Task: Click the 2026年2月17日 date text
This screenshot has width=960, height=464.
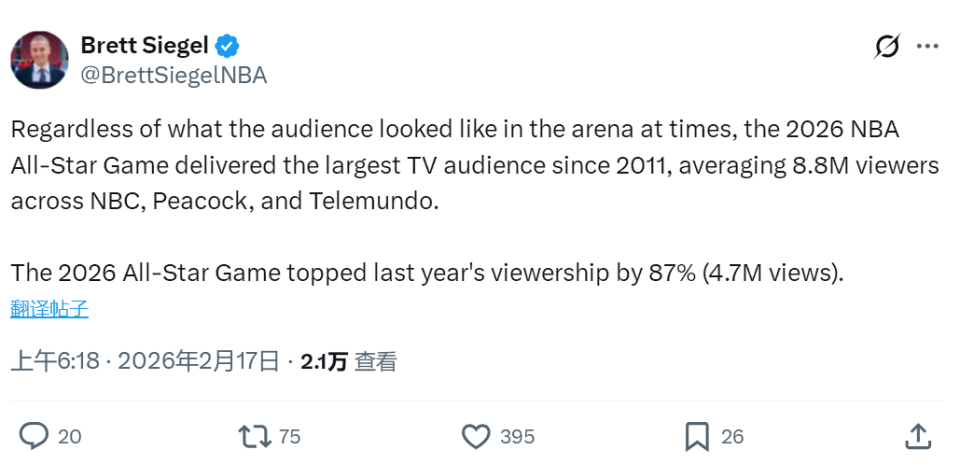Action: [198, 362]
